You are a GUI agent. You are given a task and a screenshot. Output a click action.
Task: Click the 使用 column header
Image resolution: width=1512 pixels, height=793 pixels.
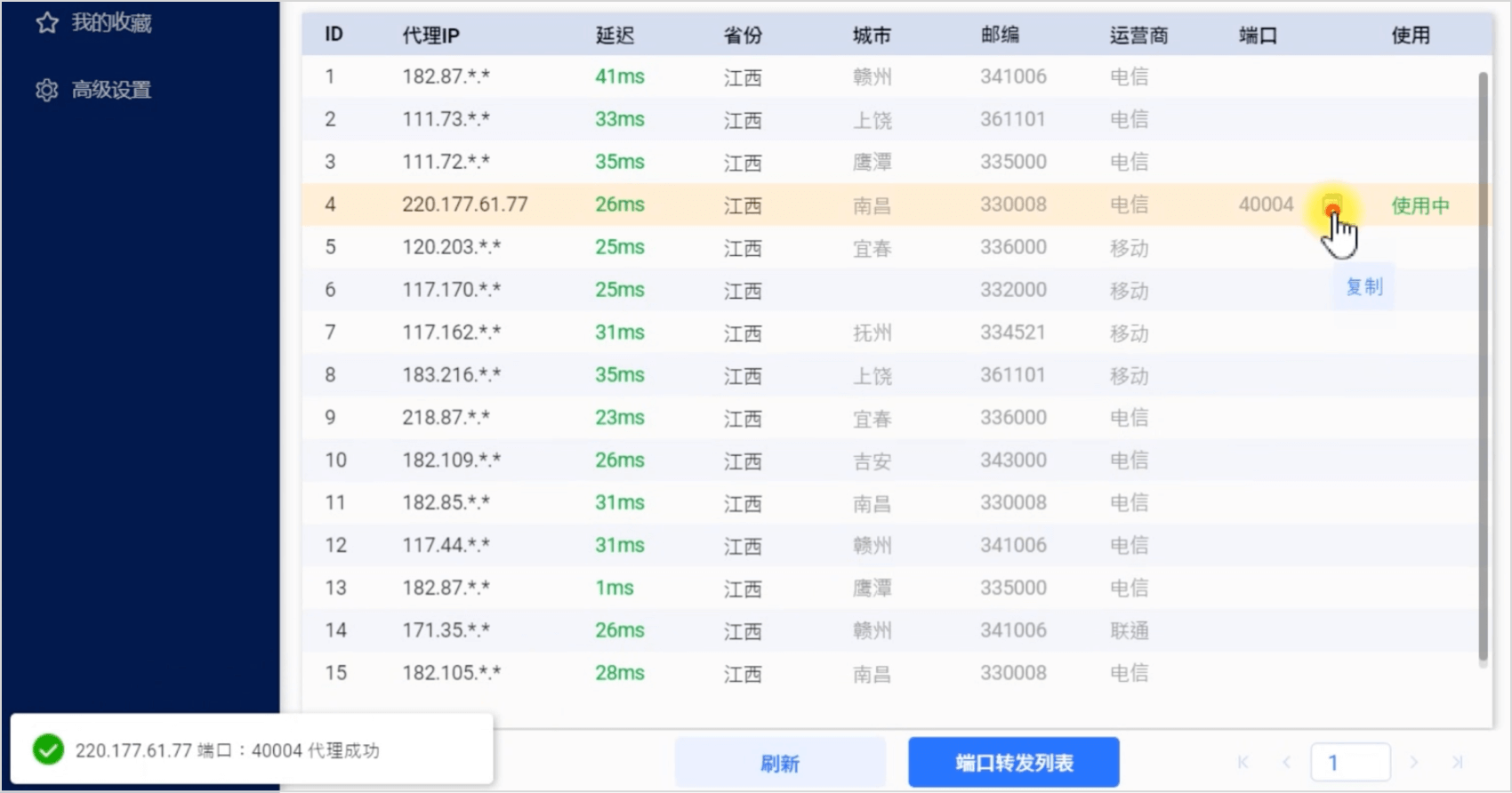tap(1411, 35)
